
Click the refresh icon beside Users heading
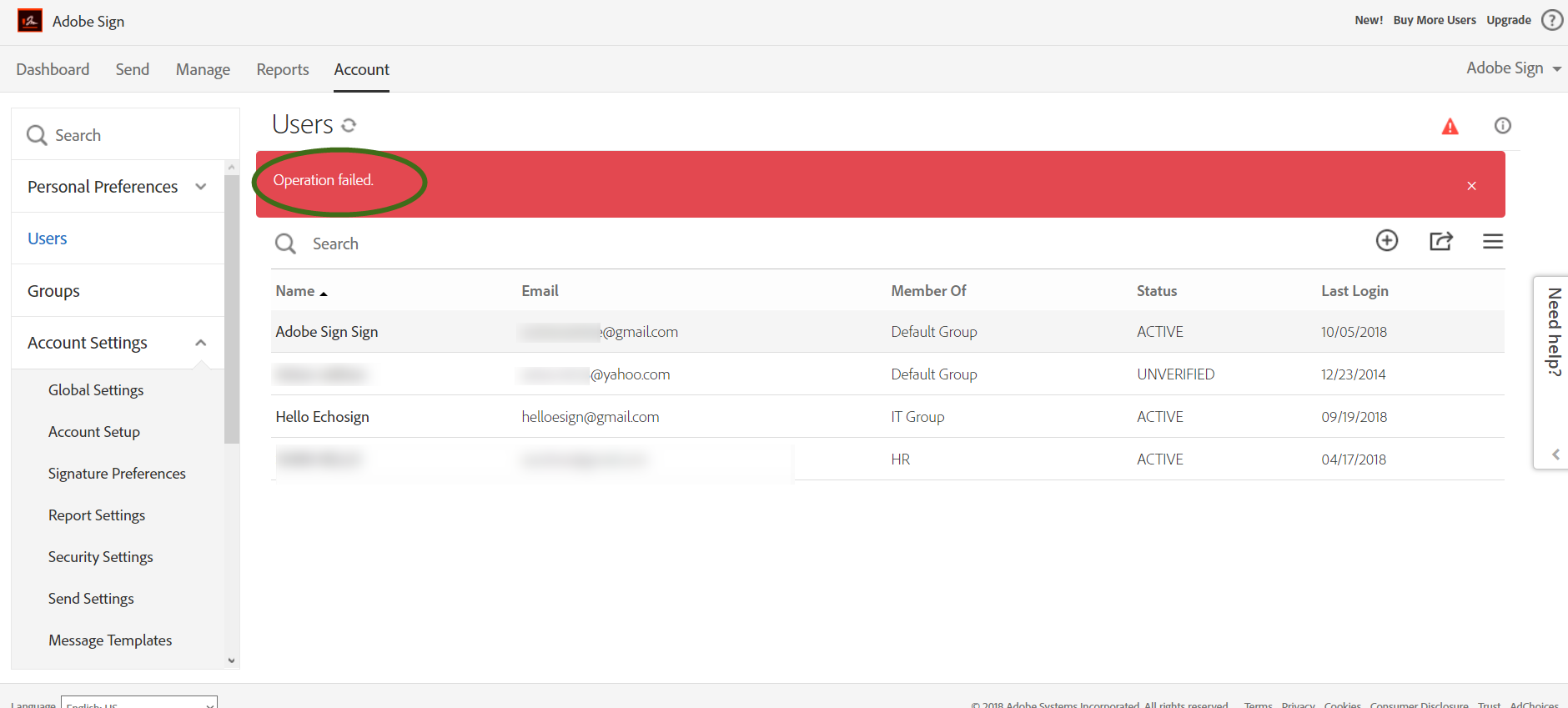click(349, 125)
